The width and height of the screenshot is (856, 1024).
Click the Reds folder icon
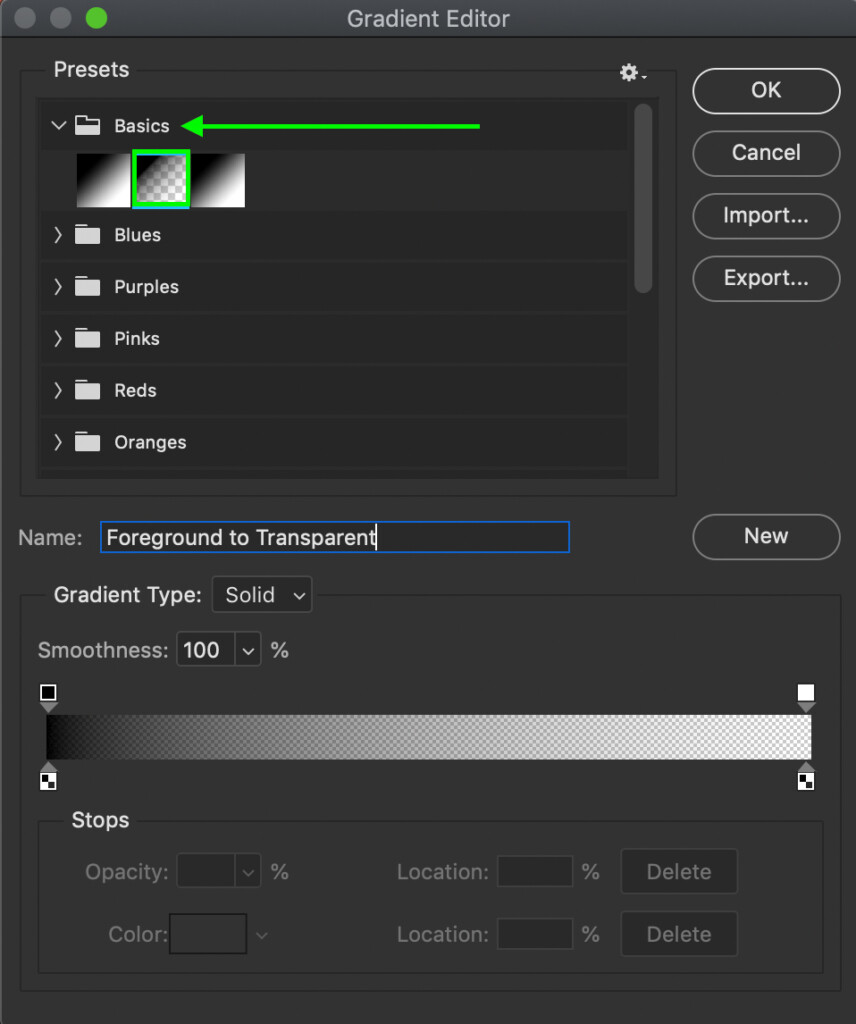88,390
